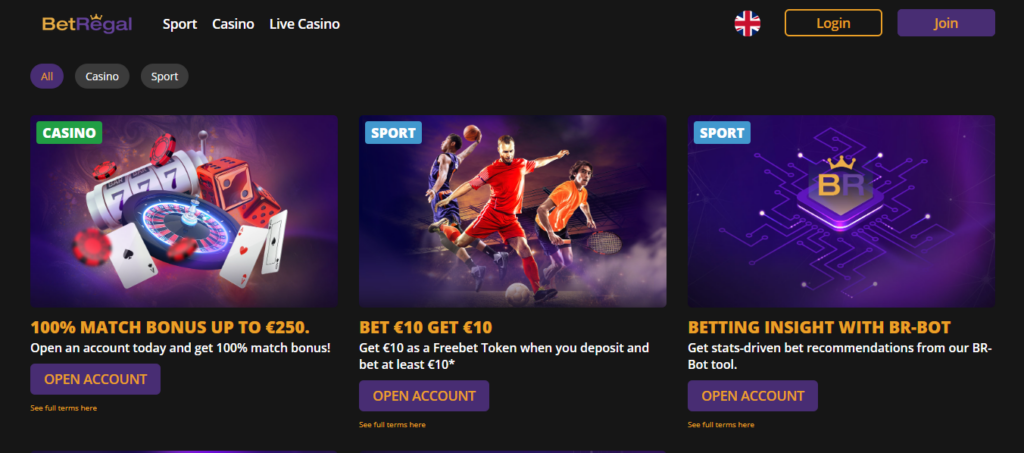Filter promotions by Sport chip
Image resolution: width=1024 pixels, height=453 pixels.
click(165, 76)
